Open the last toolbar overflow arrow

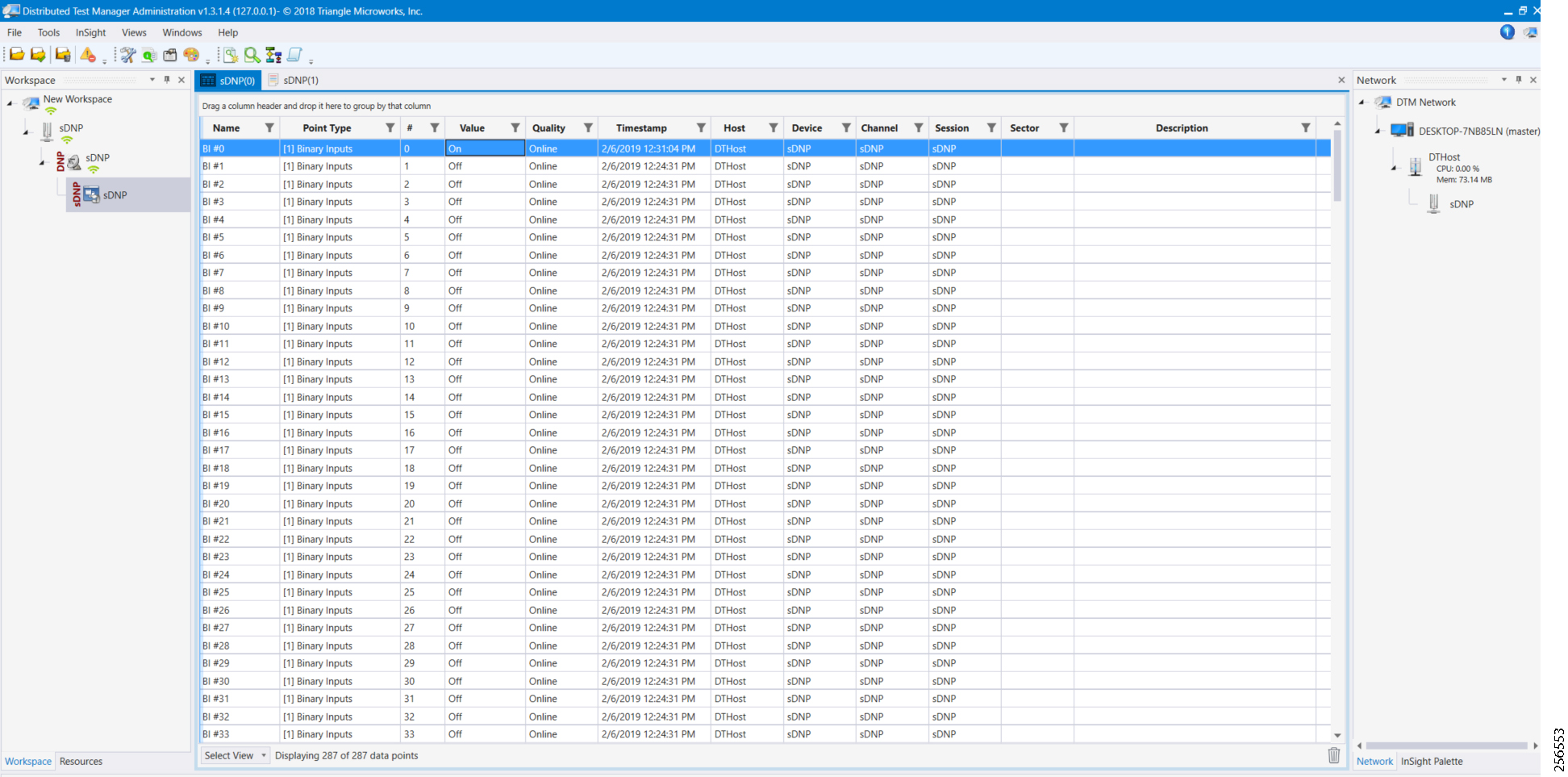(311, 61)
